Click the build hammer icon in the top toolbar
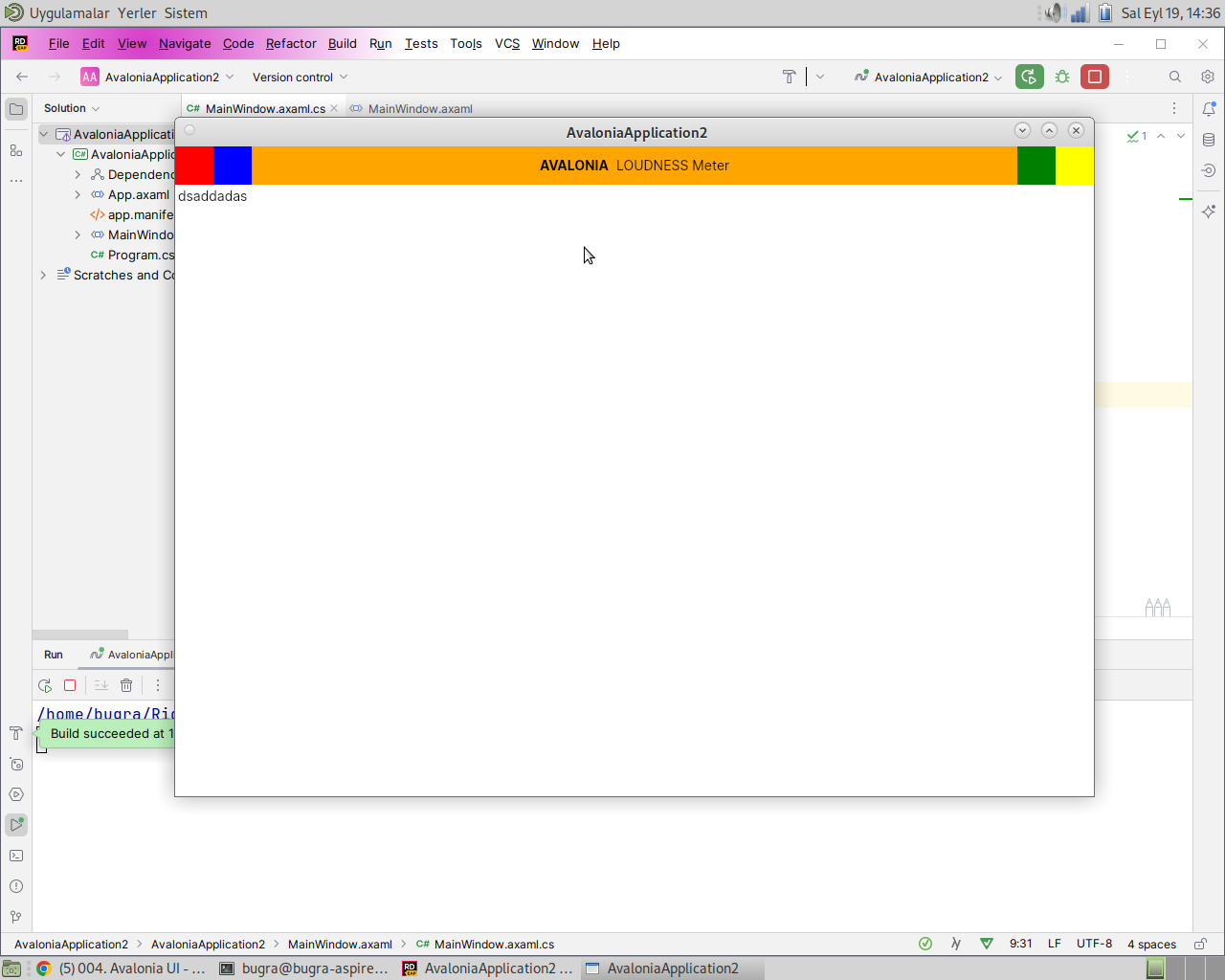Image resolution: width=1225 pixels, height=980 pixels. pyautogui.click(x=790, y=77)
